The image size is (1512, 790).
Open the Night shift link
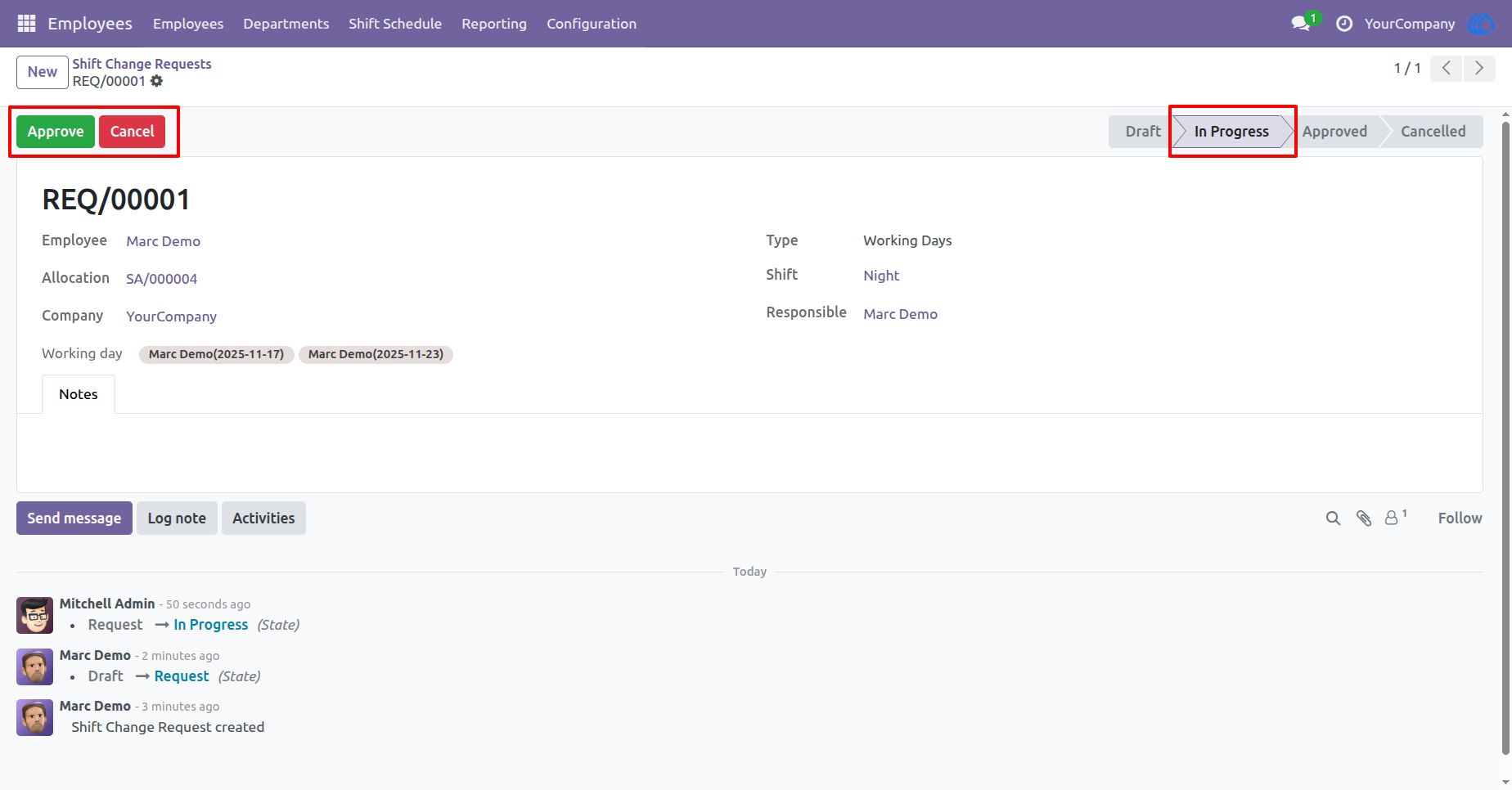coord(881,276)
